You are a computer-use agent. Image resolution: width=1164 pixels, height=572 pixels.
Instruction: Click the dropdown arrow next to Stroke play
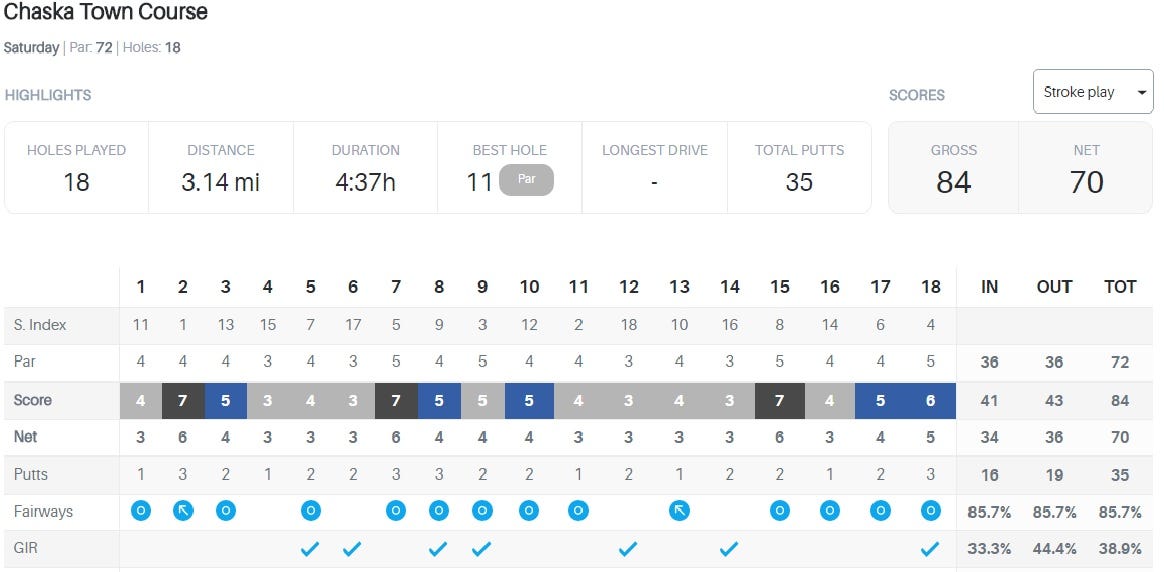click(x=1141, y=93)
